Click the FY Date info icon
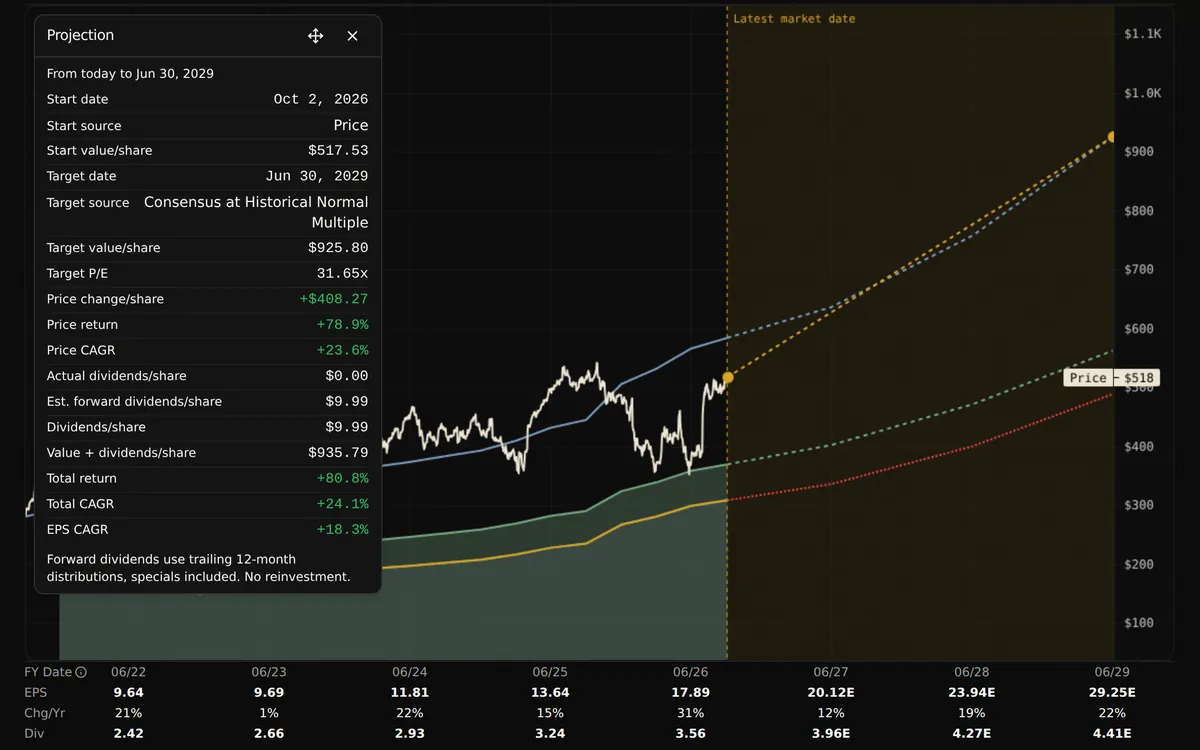Viewport: 1200px width, 750px height. click(x=81, y=672)
